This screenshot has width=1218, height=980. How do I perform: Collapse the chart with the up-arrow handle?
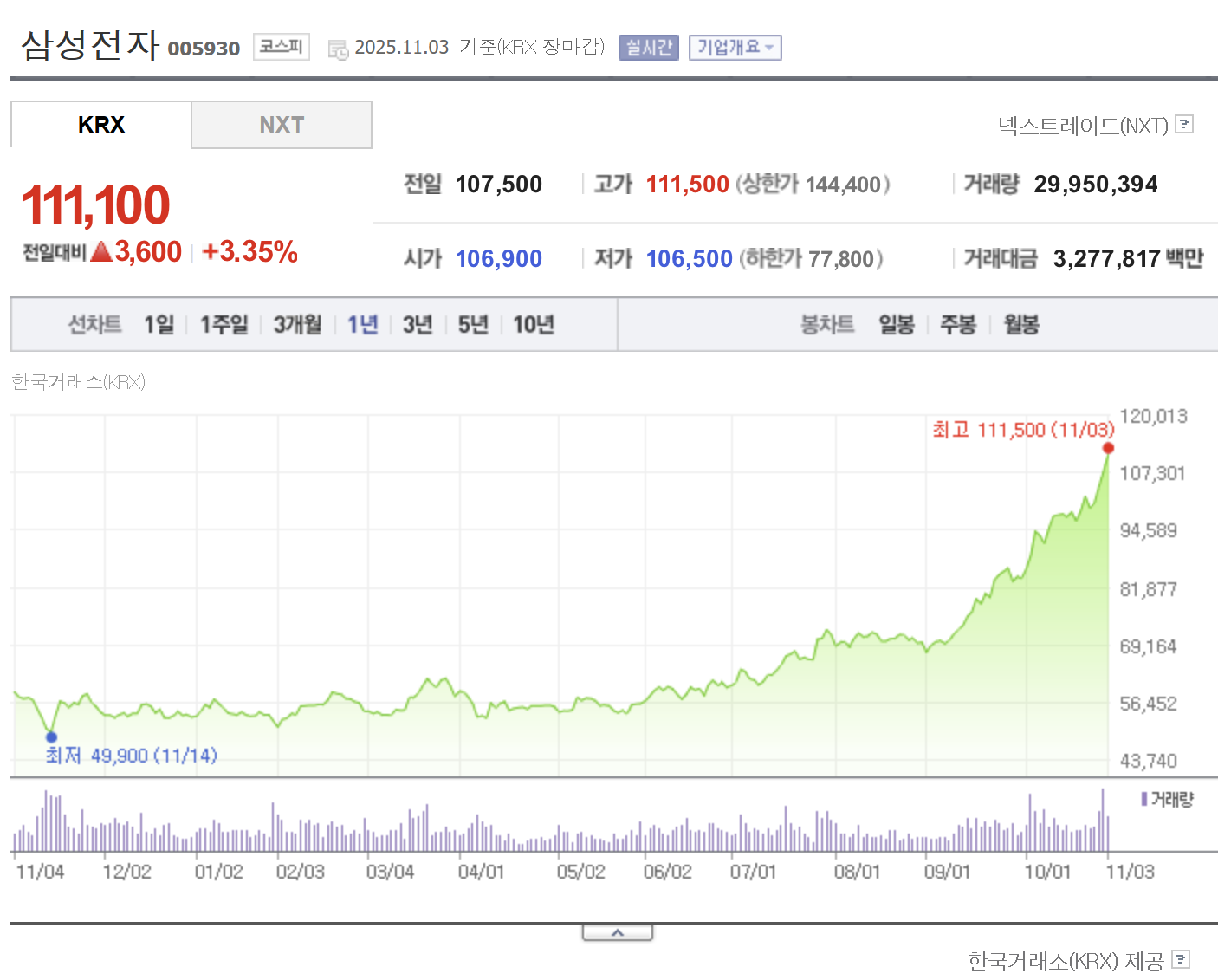(618, 932)
